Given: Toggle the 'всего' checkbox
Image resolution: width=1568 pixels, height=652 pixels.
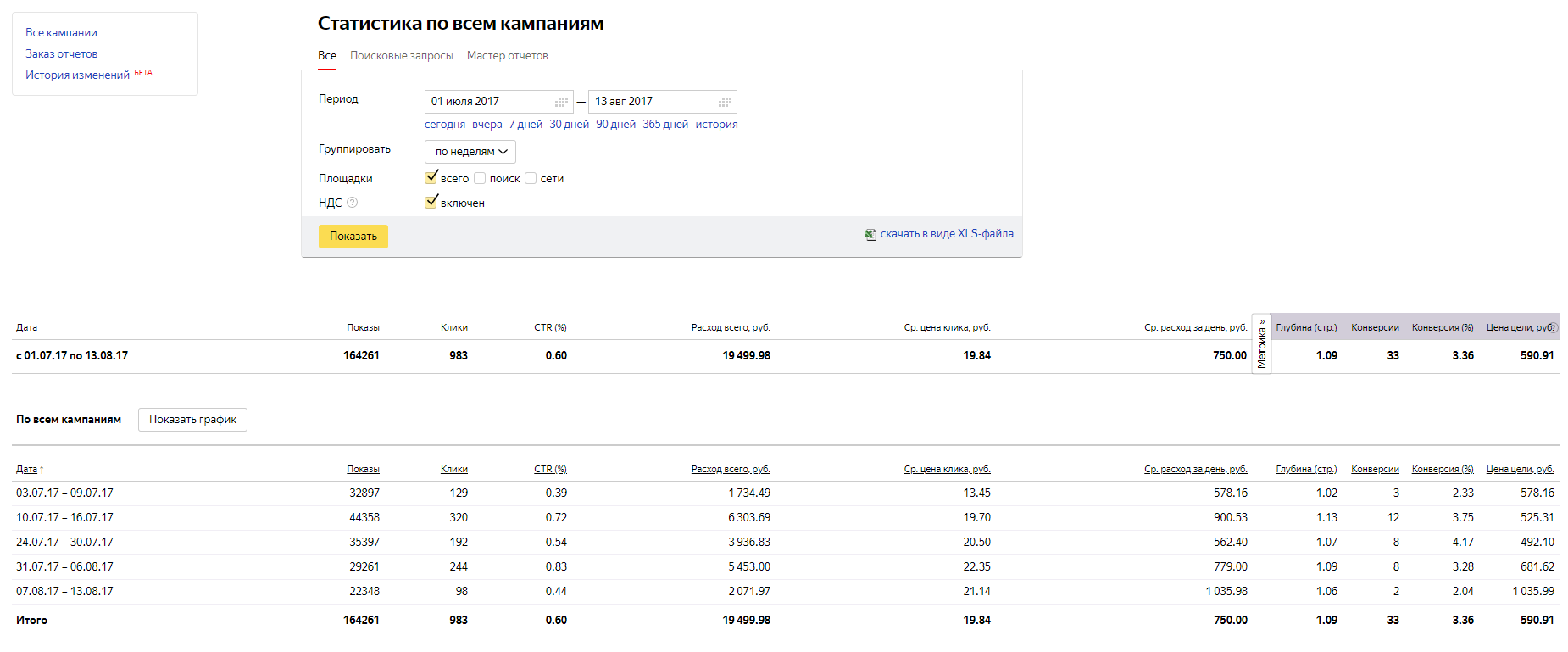Looking at the screenshot, I should coord(431,178).
